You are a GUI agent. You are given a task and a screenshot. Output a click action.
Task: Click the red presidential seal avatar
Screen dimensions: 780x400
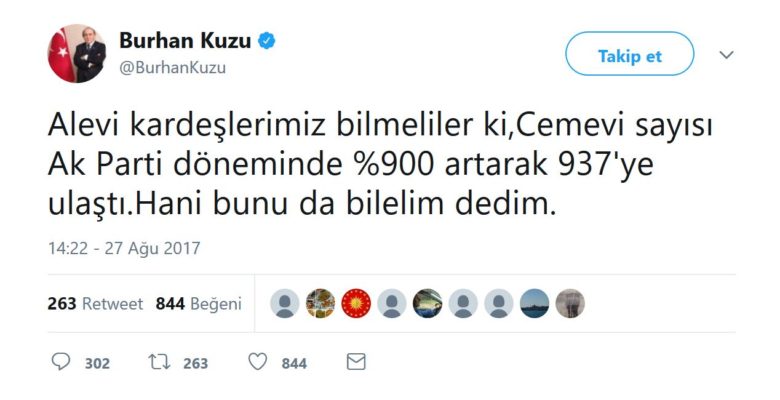coord(356,303)
